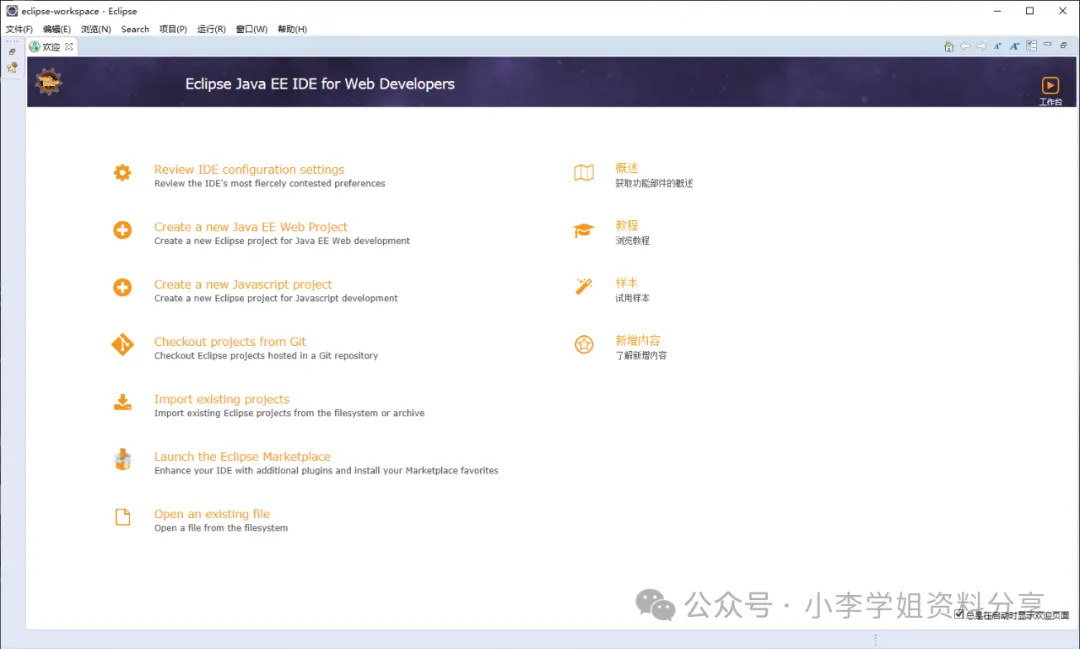
Task: Click the magic wand icon beside 样本
Action: (x=584, y=287)
